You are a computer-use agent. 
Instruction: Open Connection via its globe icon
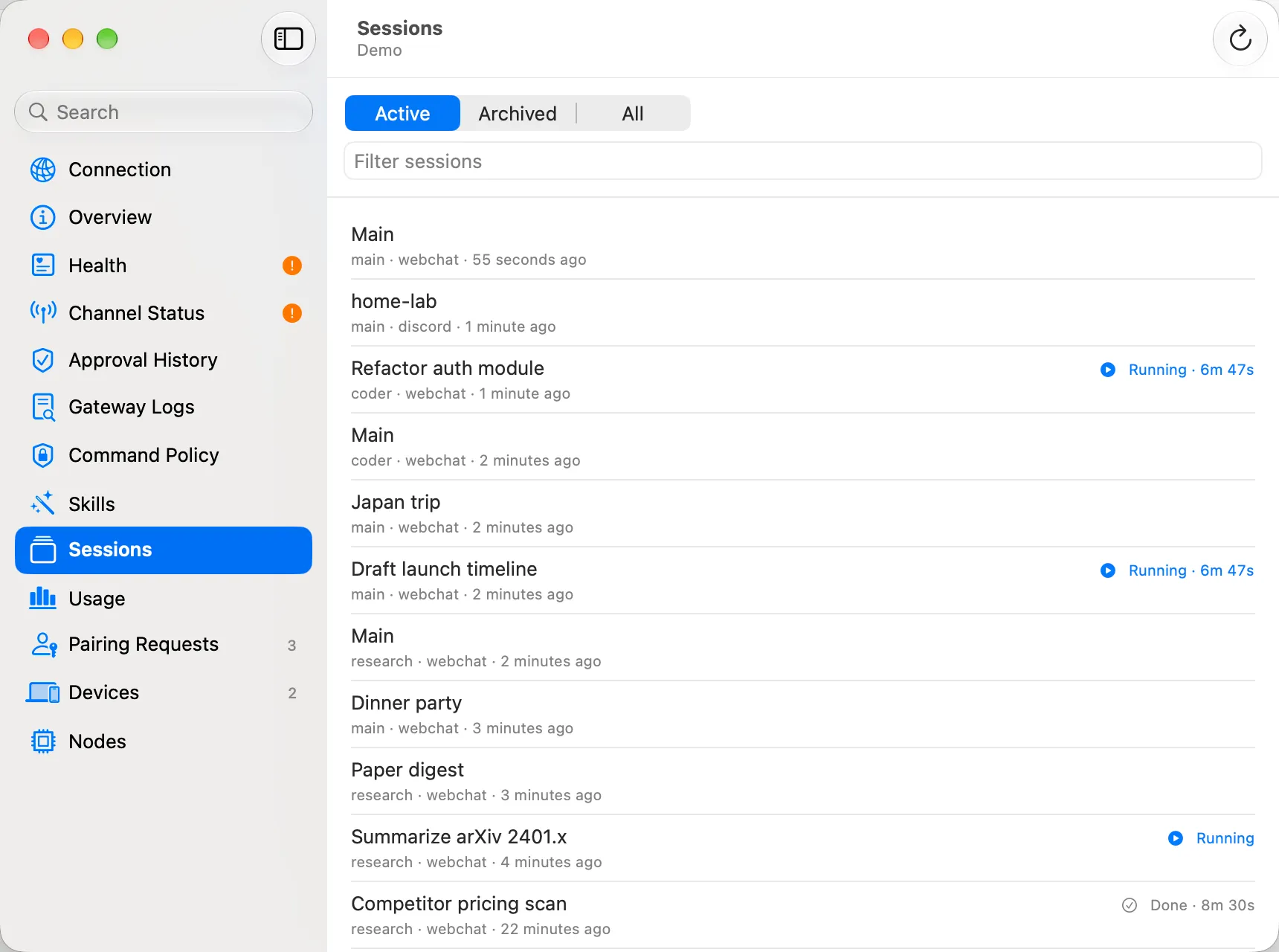[43, 170]
